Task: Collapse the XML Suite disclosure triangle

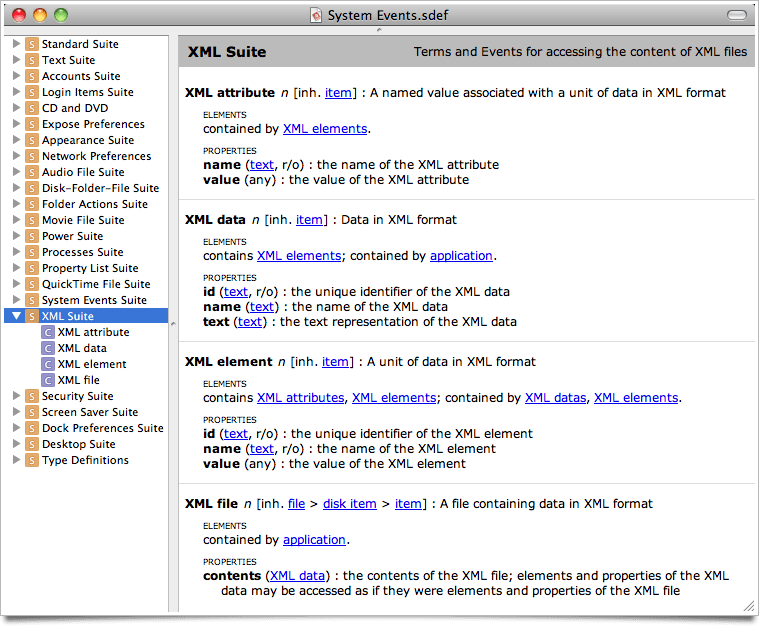Action: (16, 316)
